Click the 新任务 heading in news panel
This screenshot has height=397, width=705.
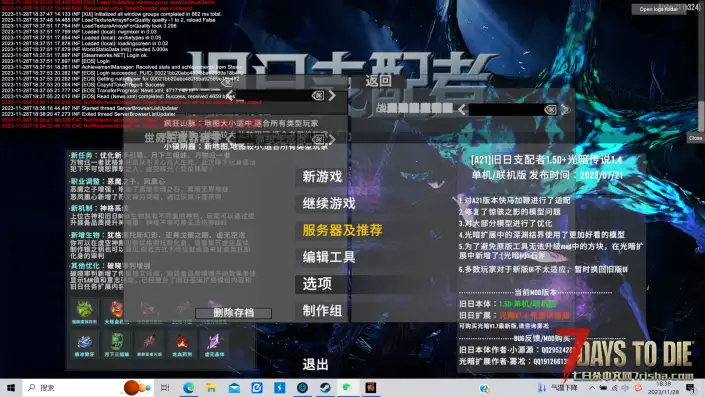pyautogui.click(x=82, y=155)
